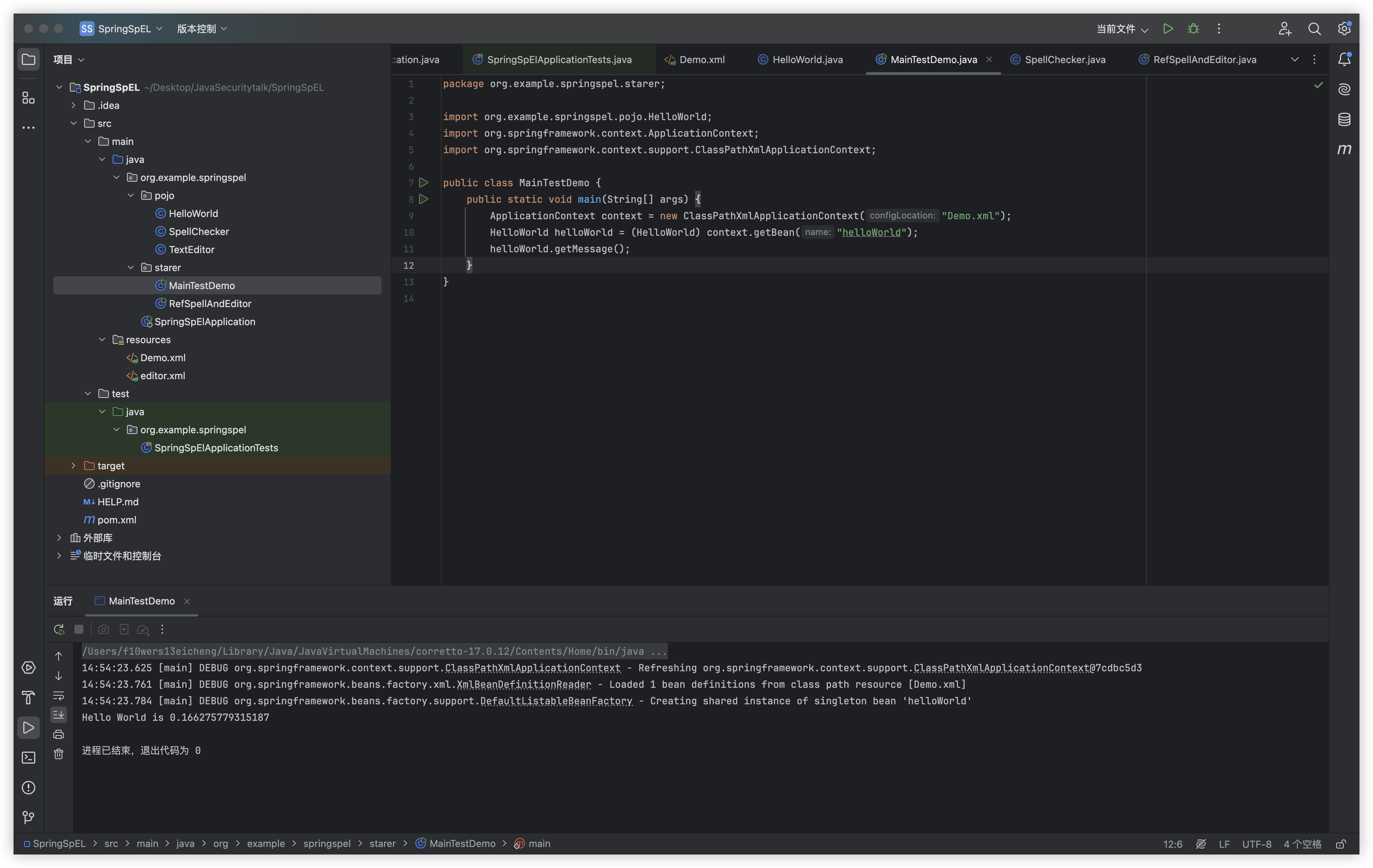Open RefSpellAndEditor in project tree
The image size is (1373, 868).
[x=210, y=303]
